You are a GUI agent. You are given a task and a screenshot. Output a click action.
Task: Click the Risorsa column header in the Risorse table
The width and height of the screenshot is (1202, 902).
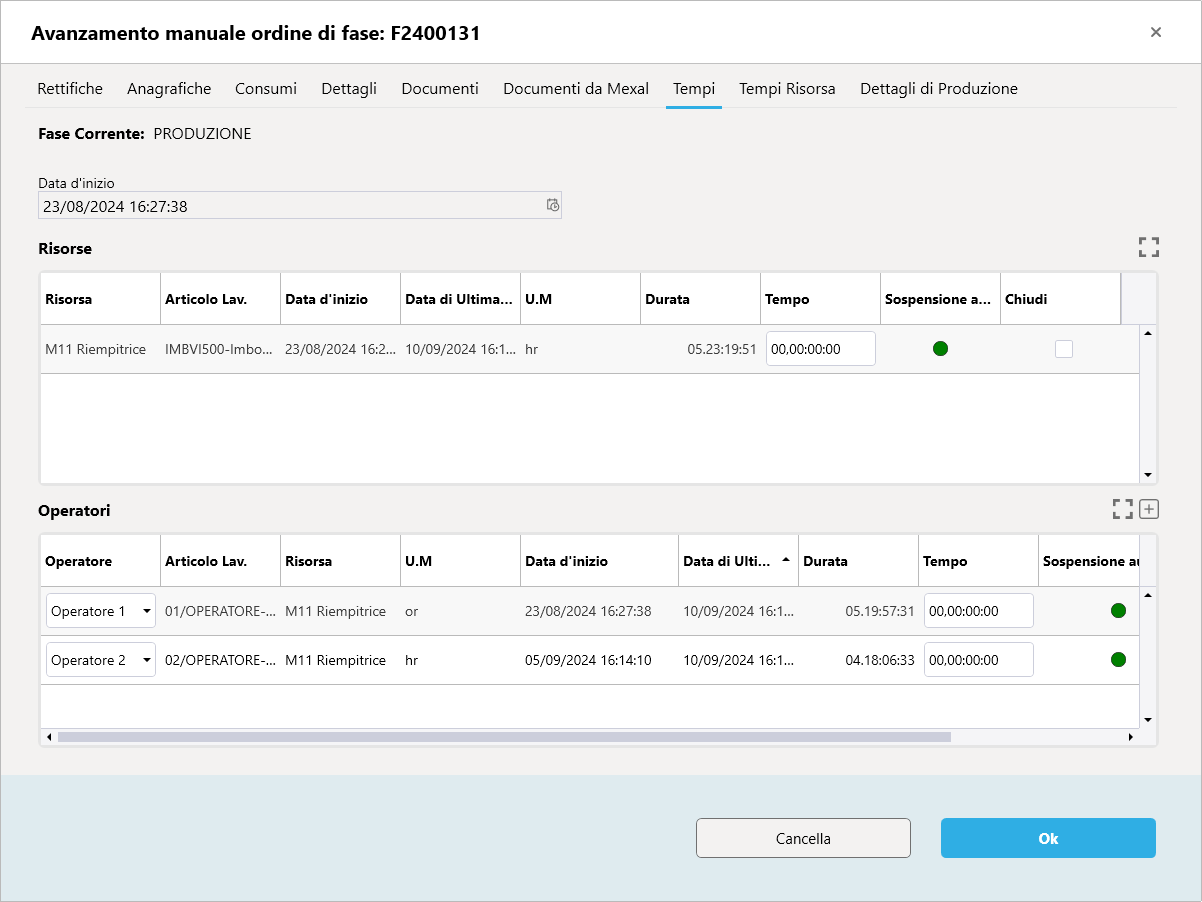click(x=100, y=299)
